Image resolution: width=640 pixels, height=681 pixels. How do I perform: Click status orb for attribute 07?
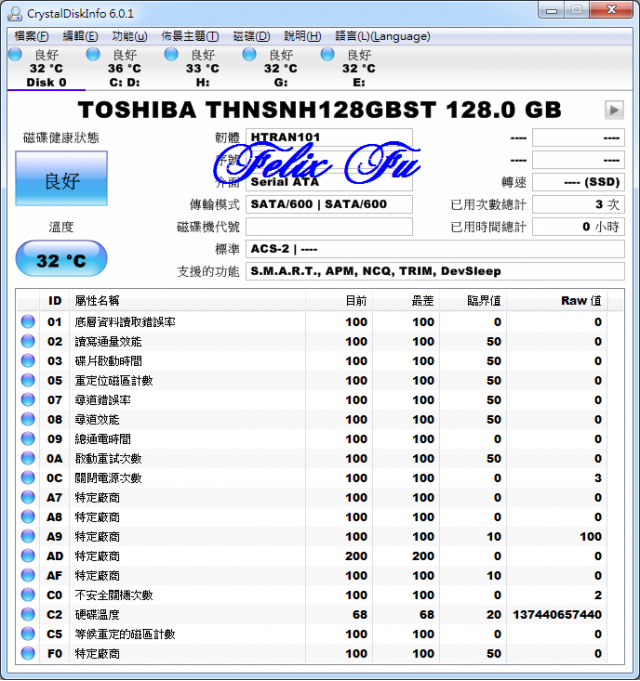[28, 400]
